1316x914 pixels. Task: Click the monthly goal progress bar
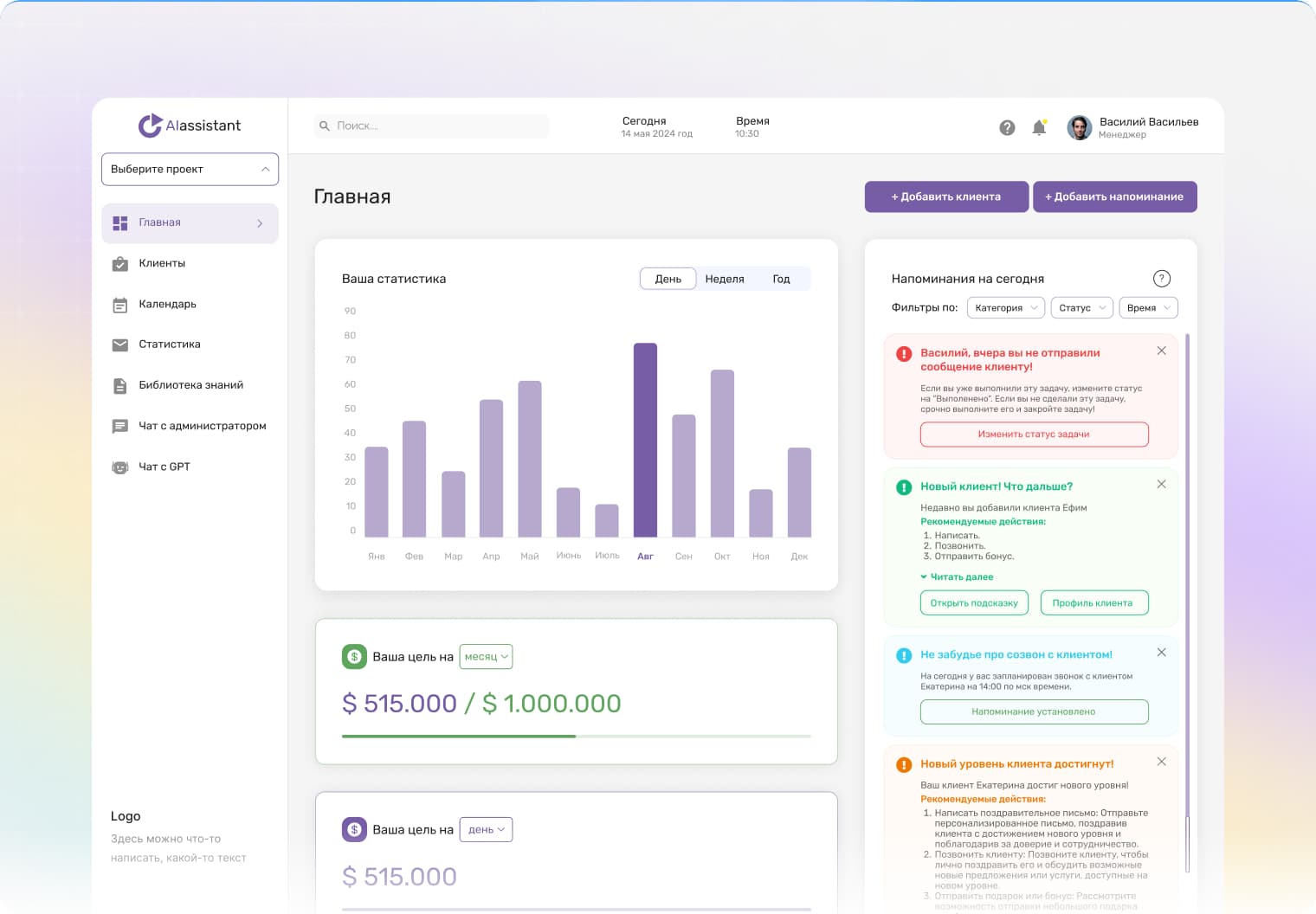pyautogui.click(x=576, y=736)
